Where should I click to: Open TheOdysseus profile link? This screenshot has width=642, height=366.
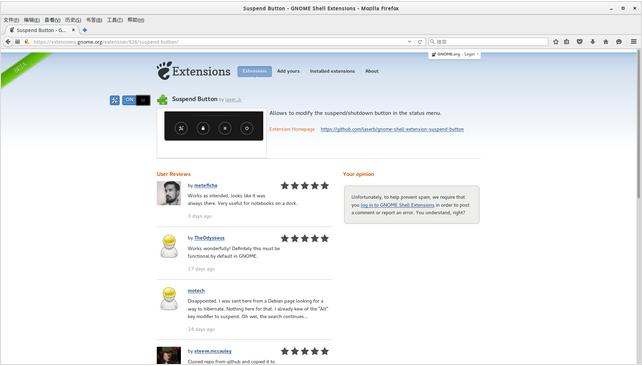pyautogui.click(x=209, y=238)
